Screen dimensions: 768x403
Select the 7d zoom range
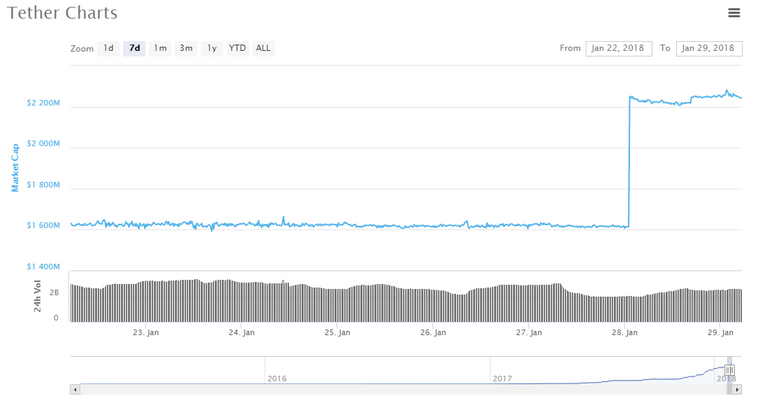[134, 48]
